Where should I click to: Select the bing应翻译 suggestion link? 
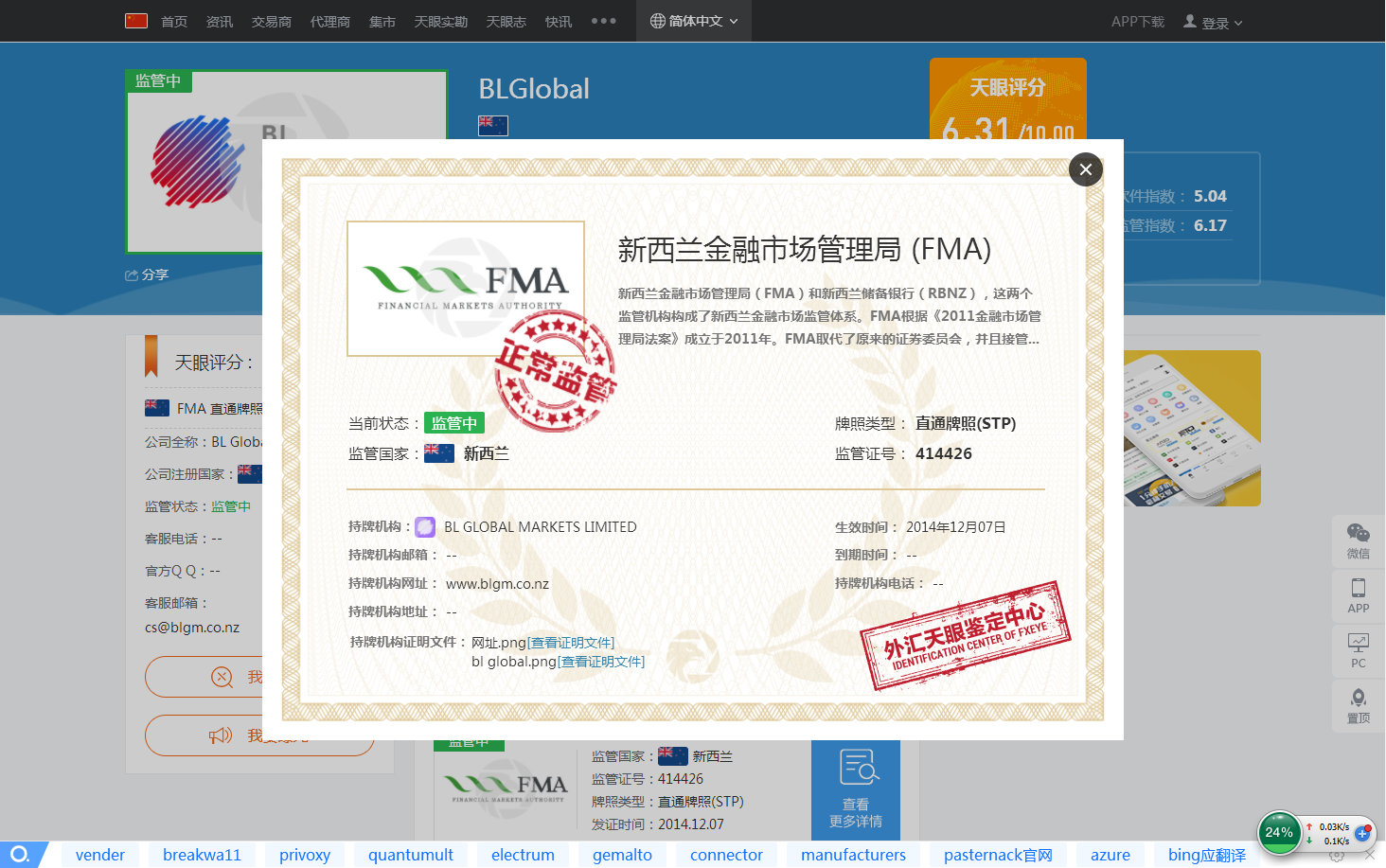click(1207, 855)
